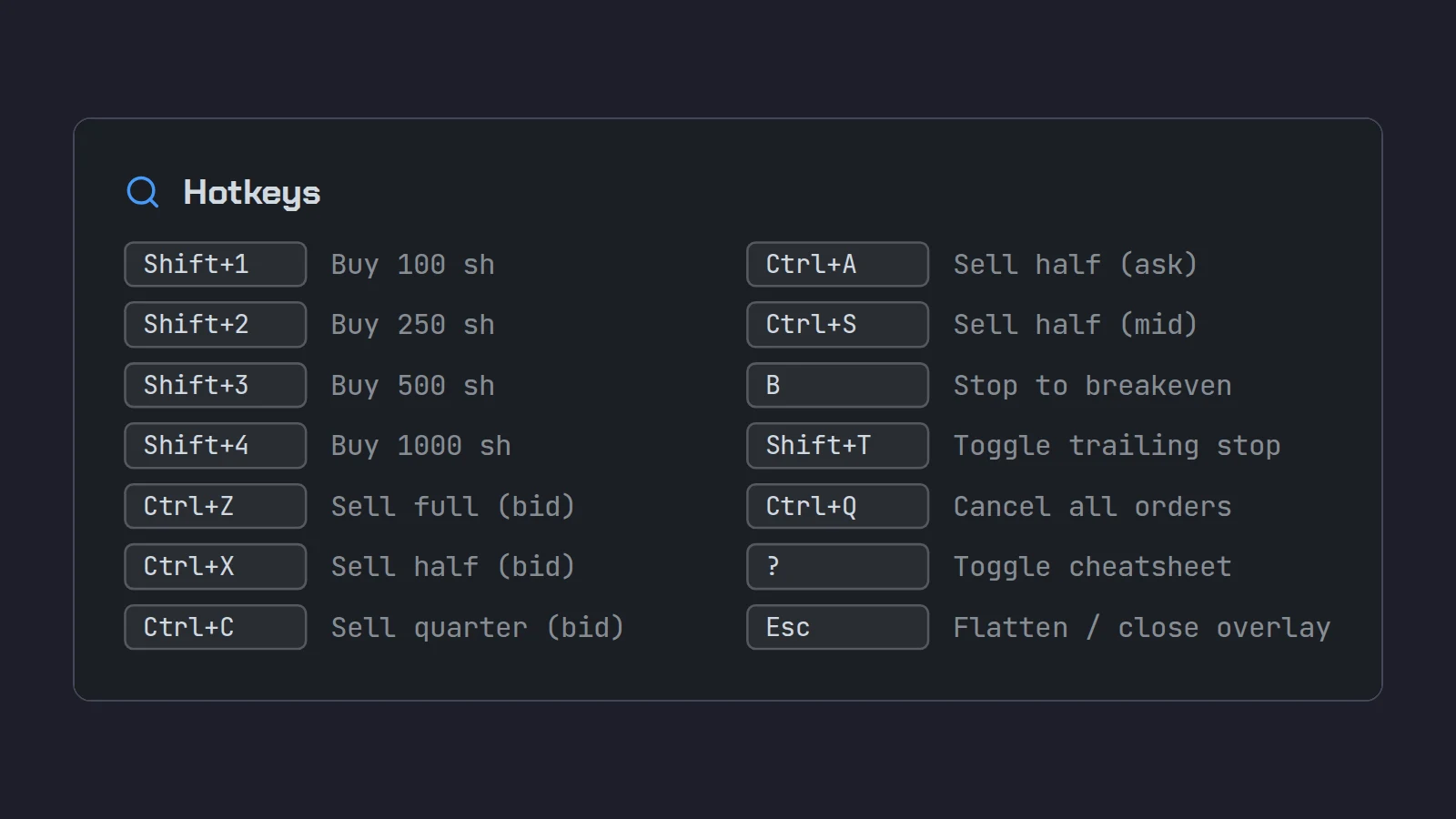The width and height of the screenshot is (1456, 819).
Task: Click the Esc key badge
Action: 838,627
